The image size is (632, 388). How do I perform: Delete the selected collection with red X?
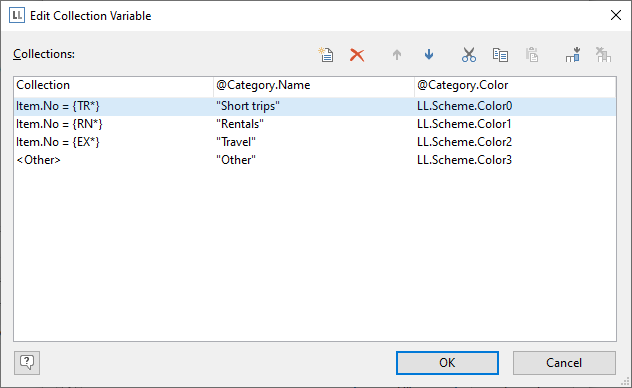(357, 55)
